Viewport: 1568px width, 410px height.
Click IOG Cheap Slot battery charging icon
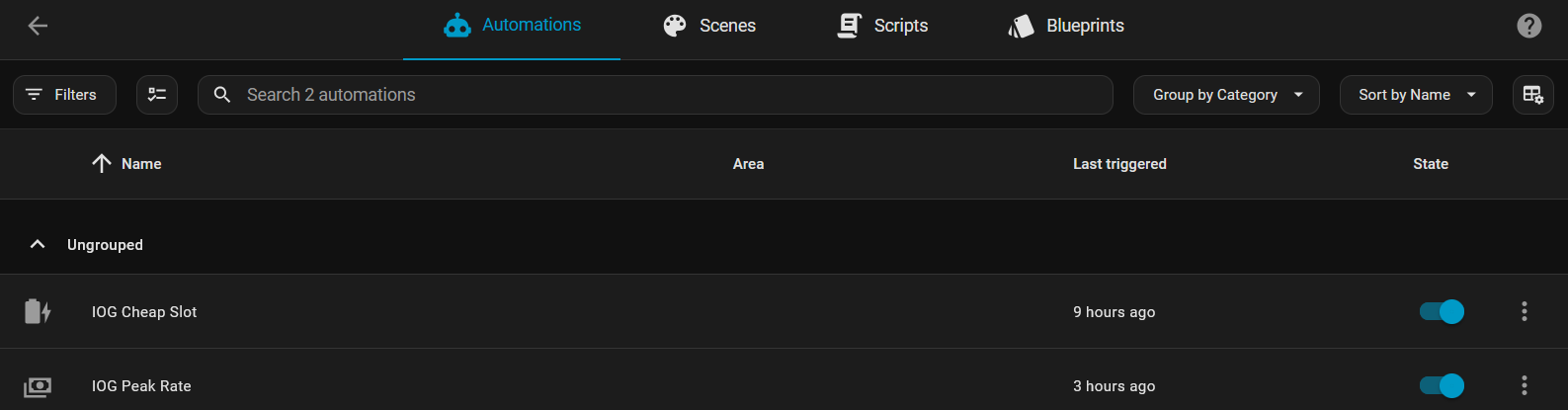coord(38,312)
